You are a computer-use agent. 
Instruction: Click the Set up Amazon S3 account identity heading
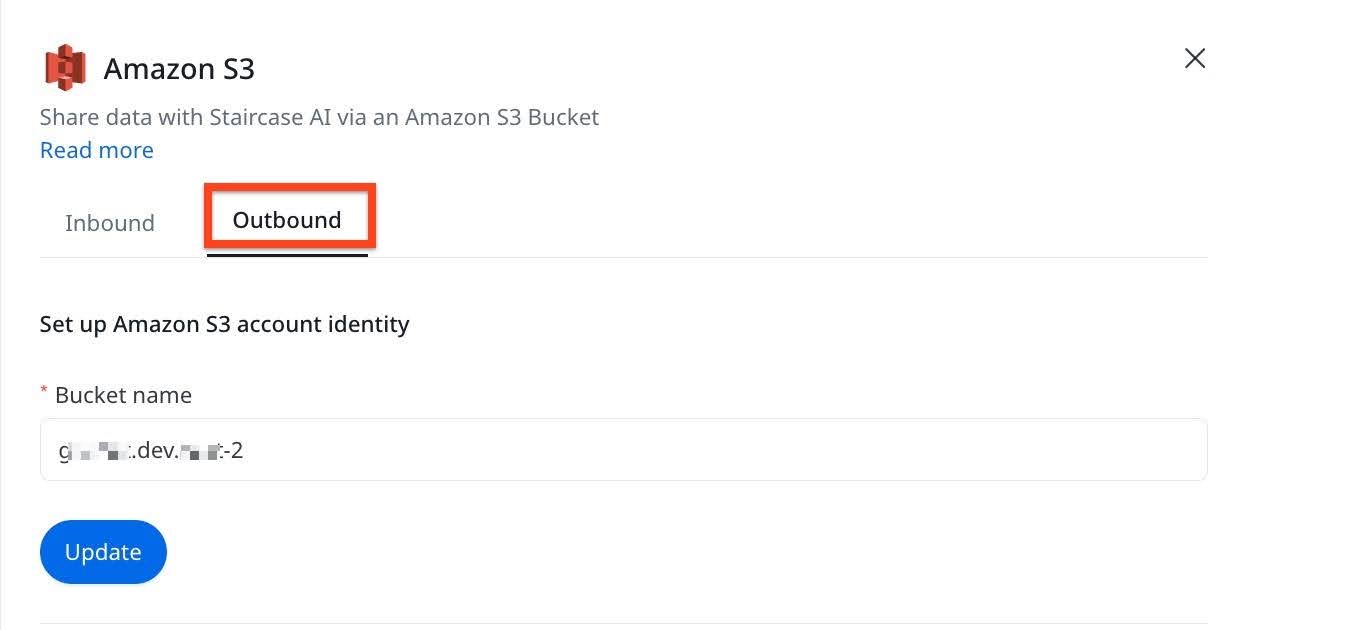[x=224, y=324]
